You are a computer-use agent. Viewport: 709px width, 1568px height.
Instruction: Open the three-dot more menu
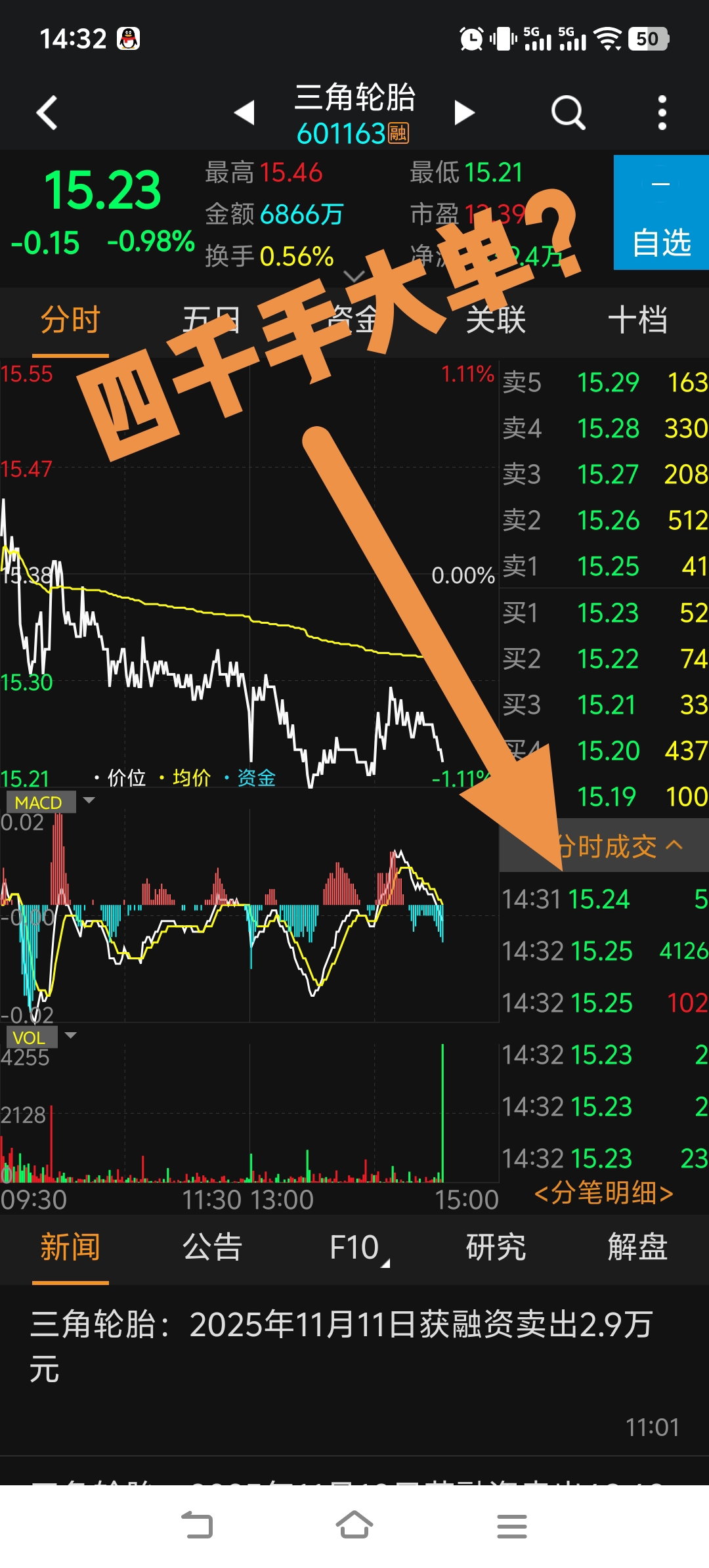click(x=662, y=112)
